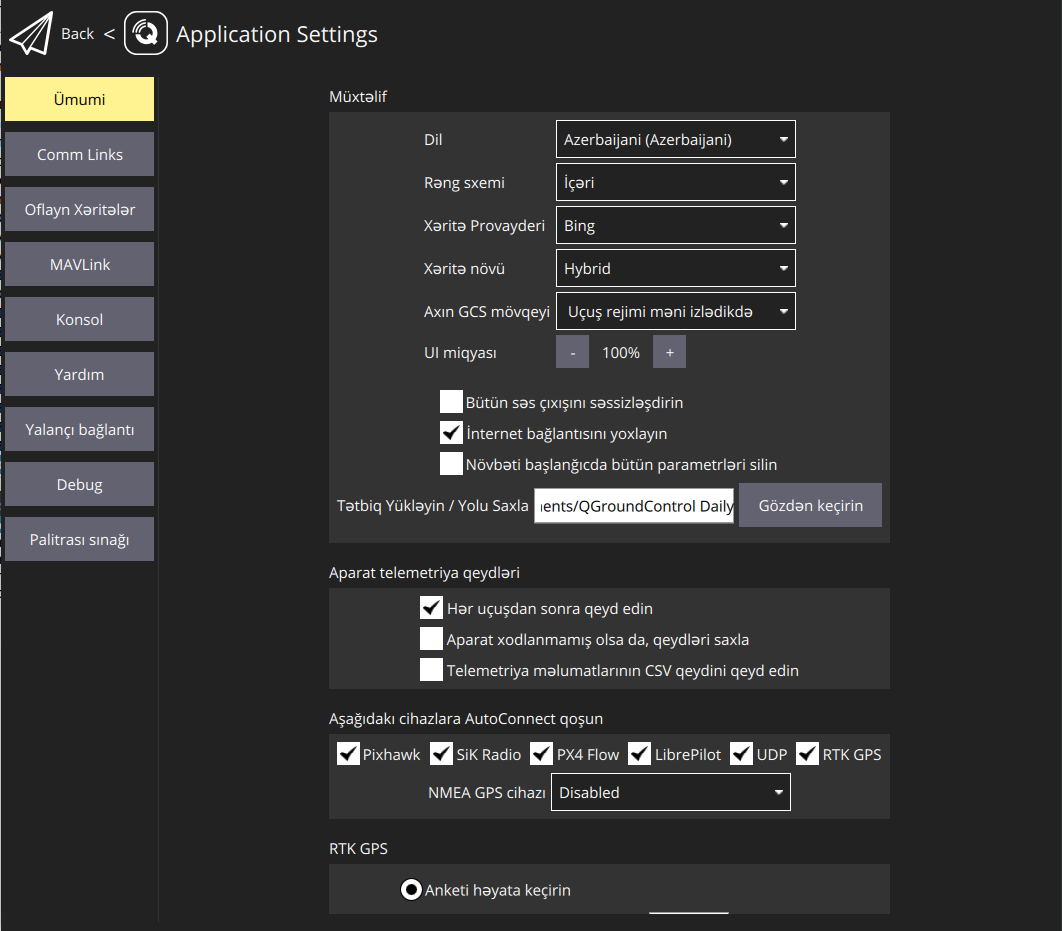This screenshot has height=931, width=1062.
Task: Click the application save path input field
Action: click(633, 505)
